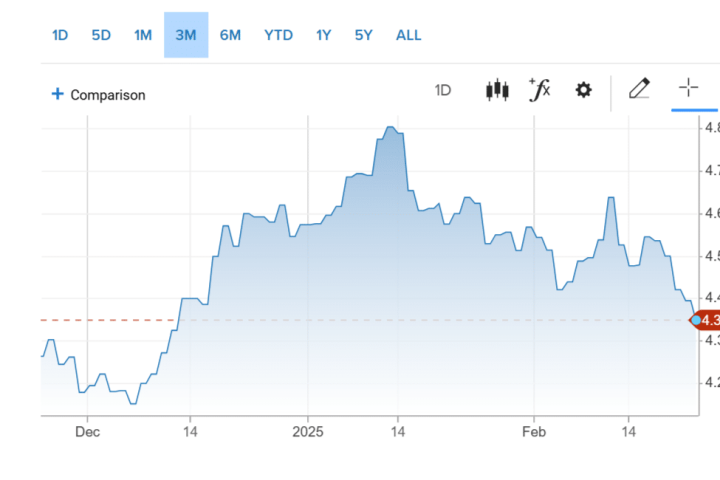The image size is (720, 480).
Task: Switch to the 1D time range
Action: pos(60,35)
